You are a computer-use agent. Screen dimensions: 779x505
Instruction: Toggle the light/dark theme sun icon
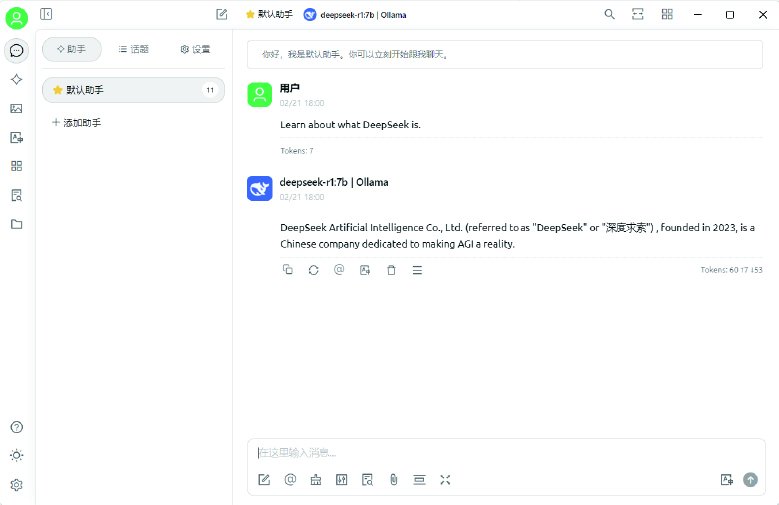[x=16, y=455]
